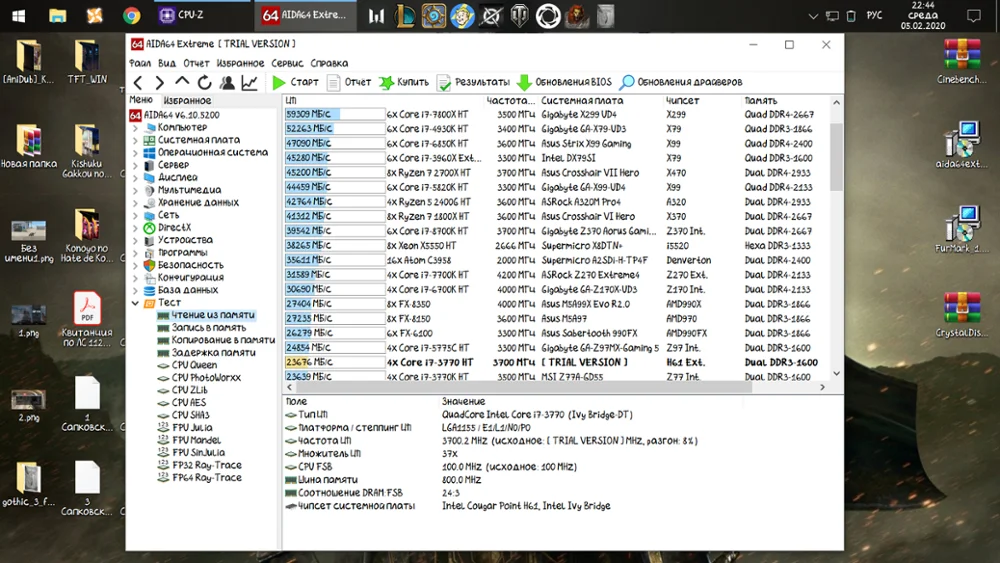
Task: Expand the Безопасность tree node
Action: pyautogui.click(x=135, y=265)
